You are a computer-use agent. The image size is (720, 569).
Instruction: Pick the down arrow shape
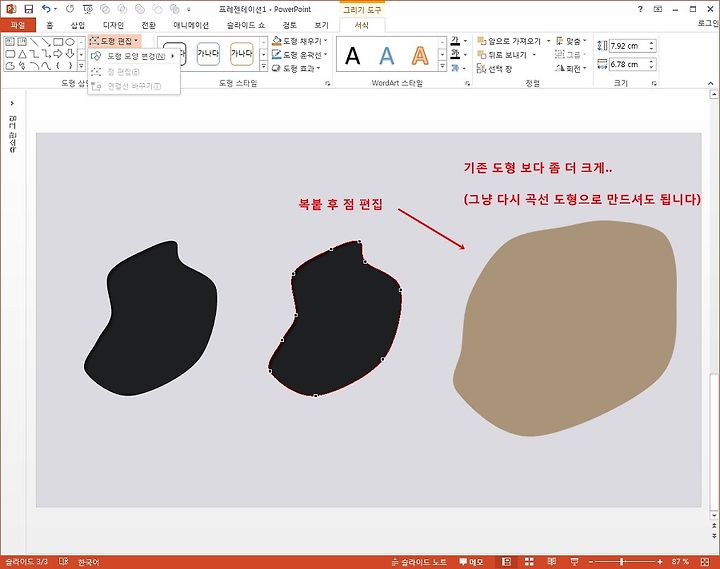[x=70, y=54]
